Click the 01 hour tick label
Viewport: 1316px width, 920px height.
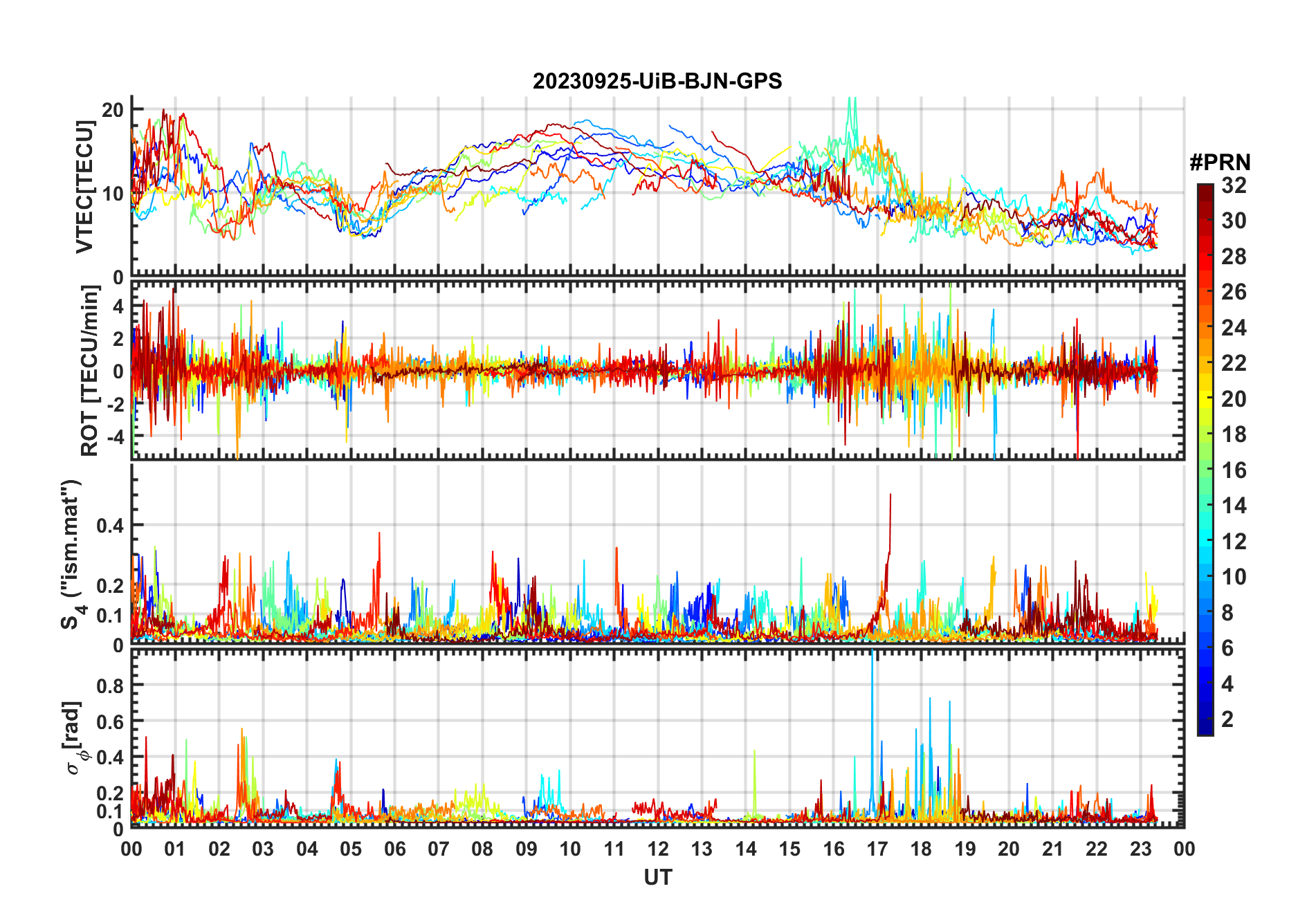[175, 849]
